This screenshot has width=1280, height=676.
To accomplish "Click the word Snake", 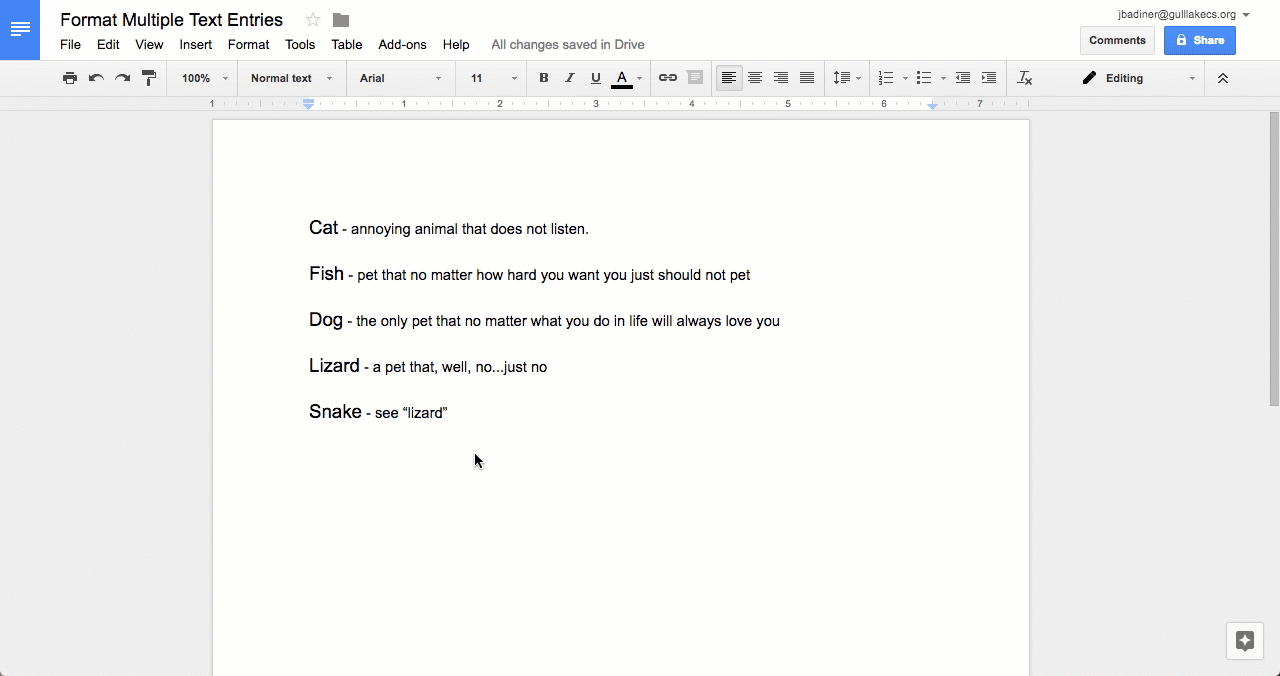I will coord(335,412).
